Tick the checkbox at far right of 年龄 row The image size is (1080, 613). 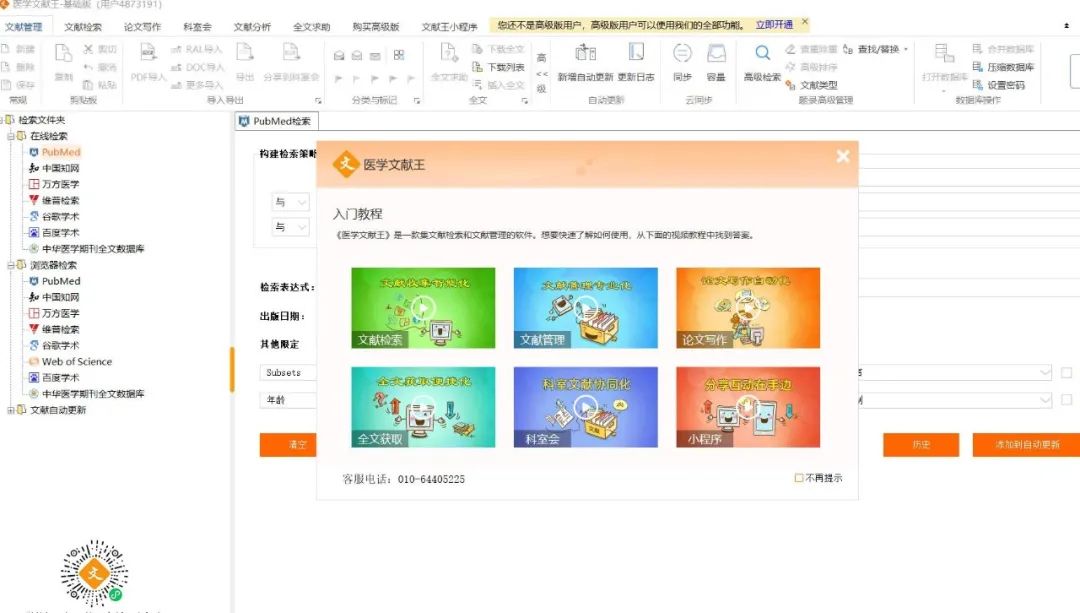(1066, 399)
